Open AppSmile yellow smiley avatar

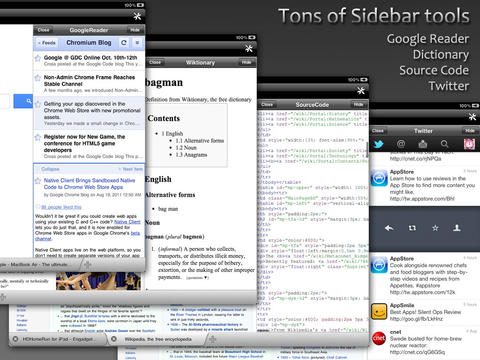tap(379, 312)
